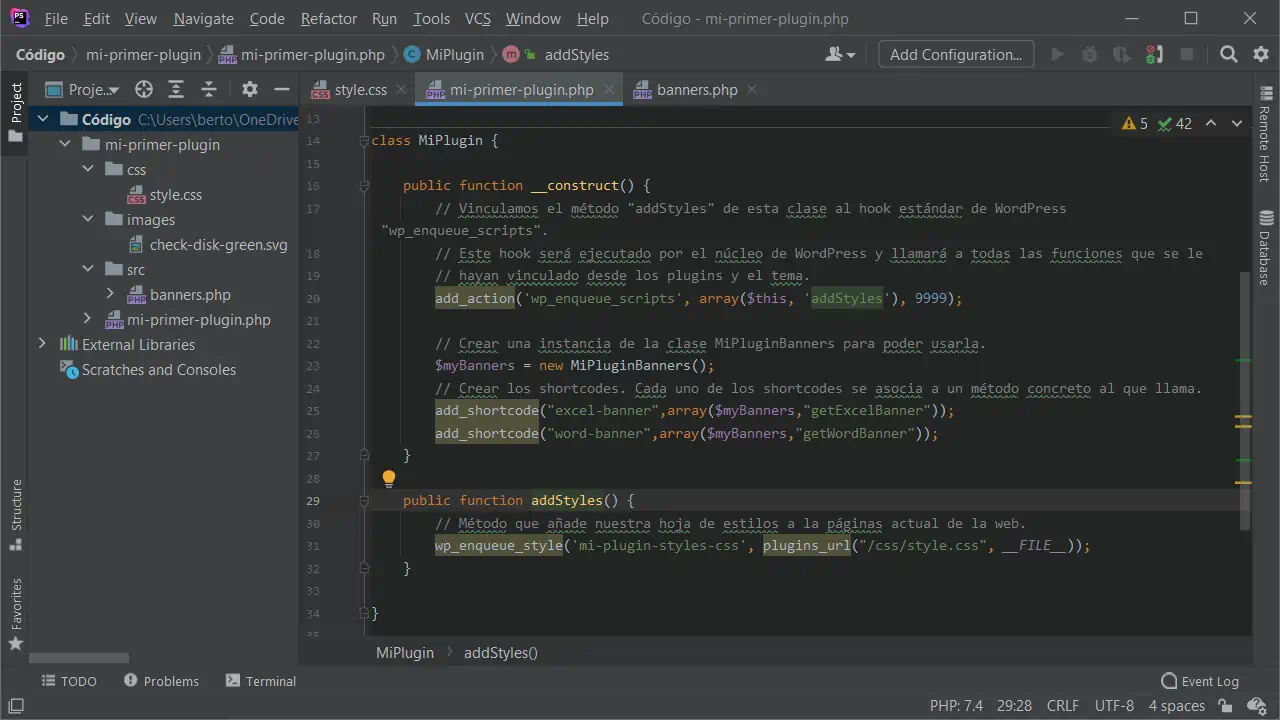Hide the Project panel with minus icon
The image size is (1280, 720).
pos(282,89)
